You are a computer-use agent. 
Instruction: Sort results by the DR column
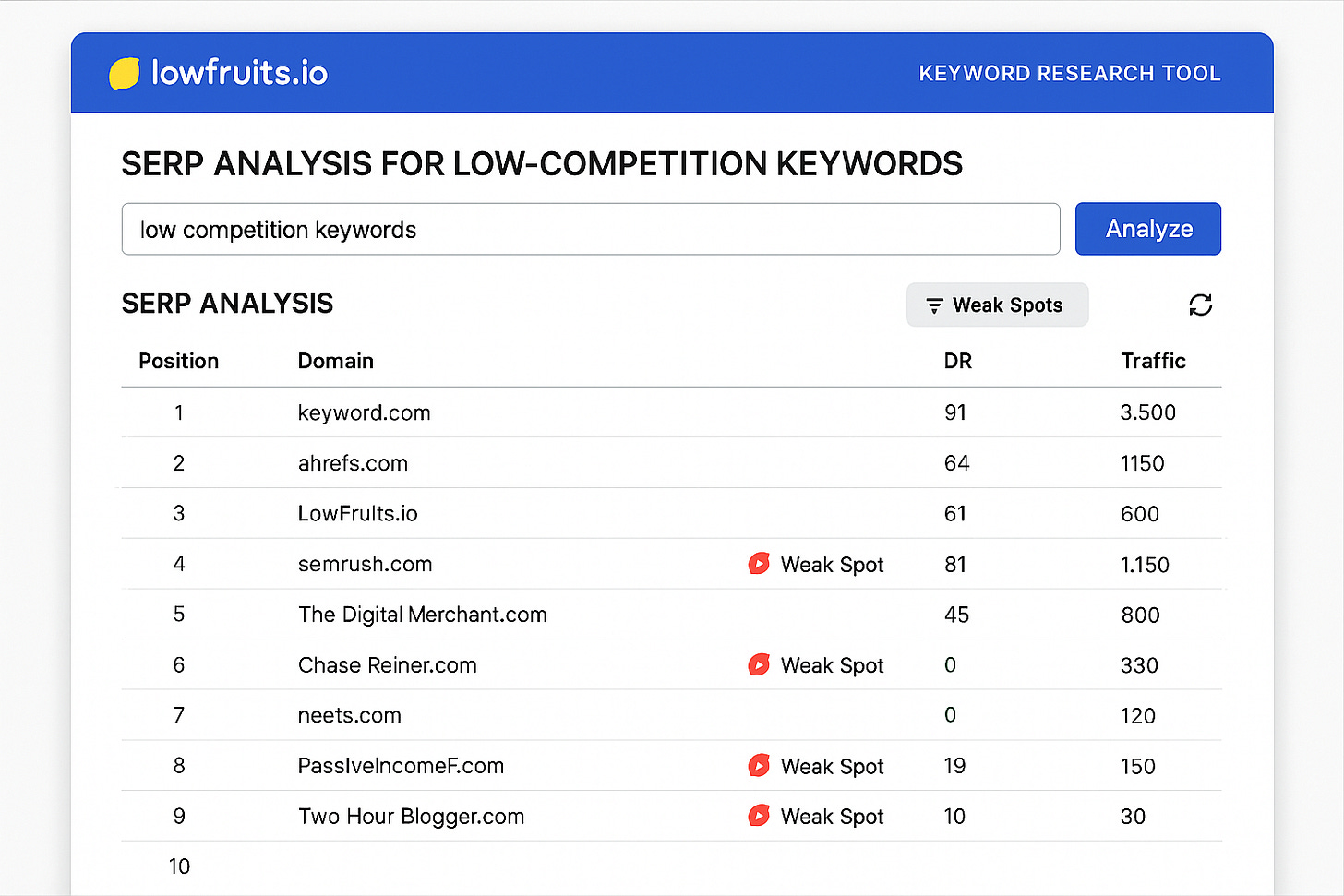coord(957,361)
